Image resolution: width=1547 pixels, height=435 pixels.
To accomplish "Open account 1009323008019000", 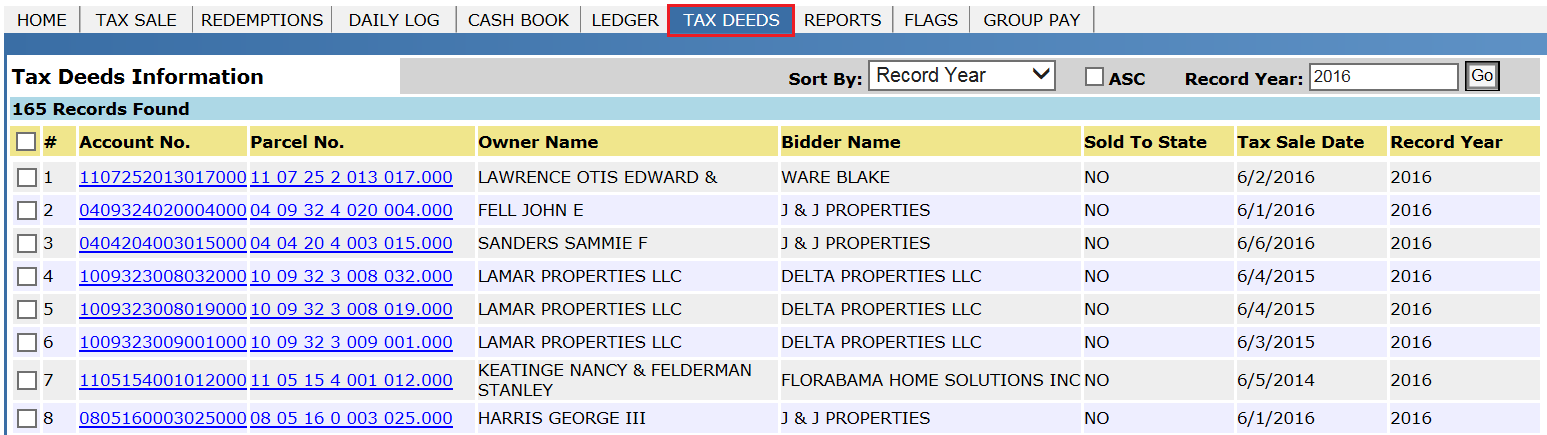I will pyautogui.click(x=162, y=309).
